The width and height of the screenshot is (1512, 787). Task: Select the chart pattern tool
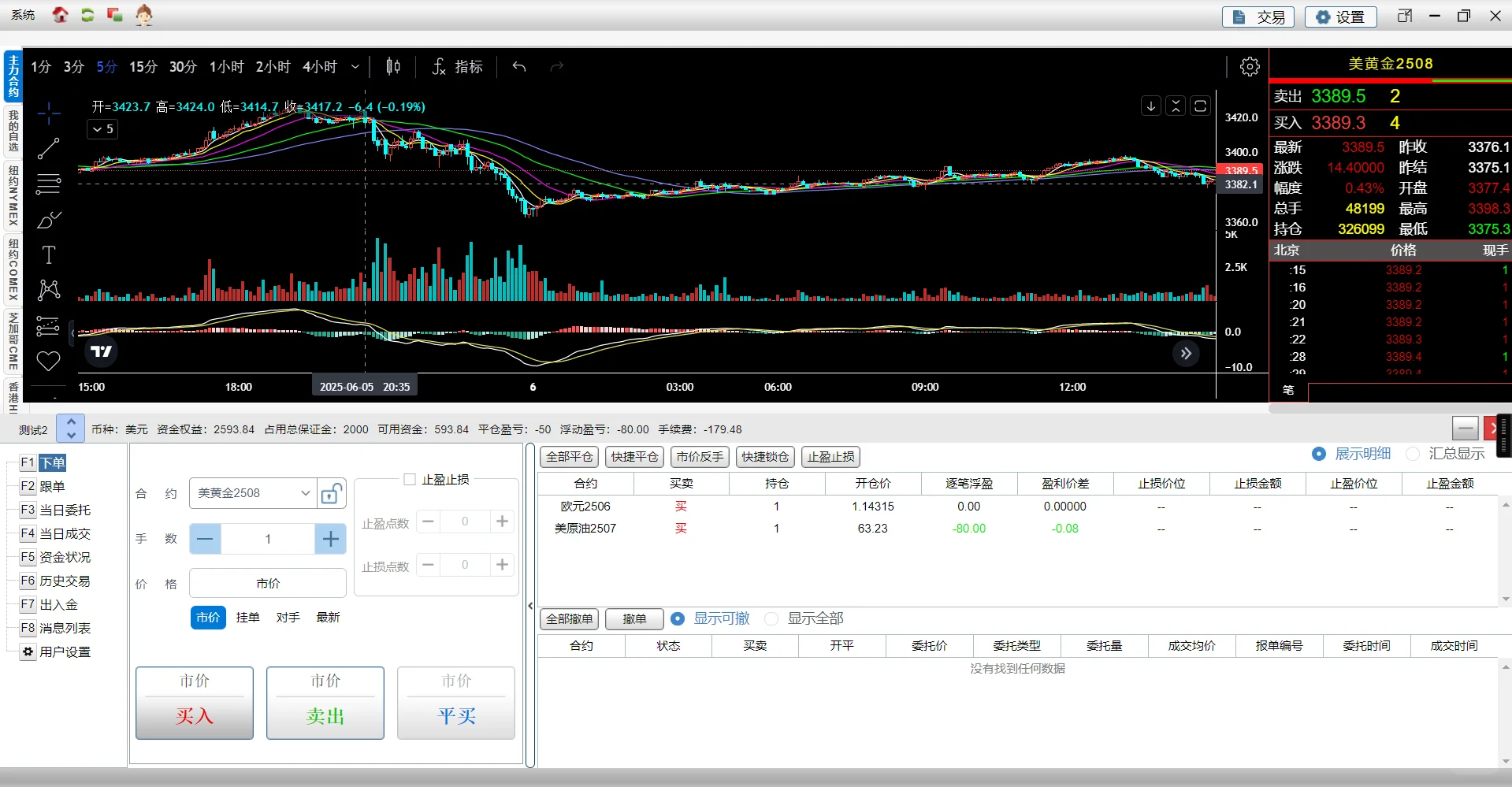pyautogui.click(x=49, y=290)
